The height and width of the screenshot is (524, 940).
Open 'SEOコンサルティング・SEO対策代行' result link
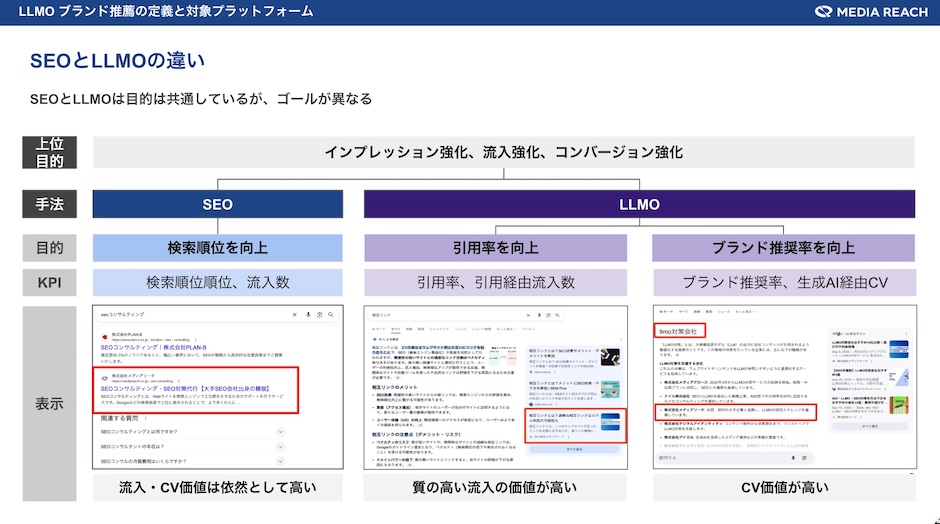tap(185, 389)
